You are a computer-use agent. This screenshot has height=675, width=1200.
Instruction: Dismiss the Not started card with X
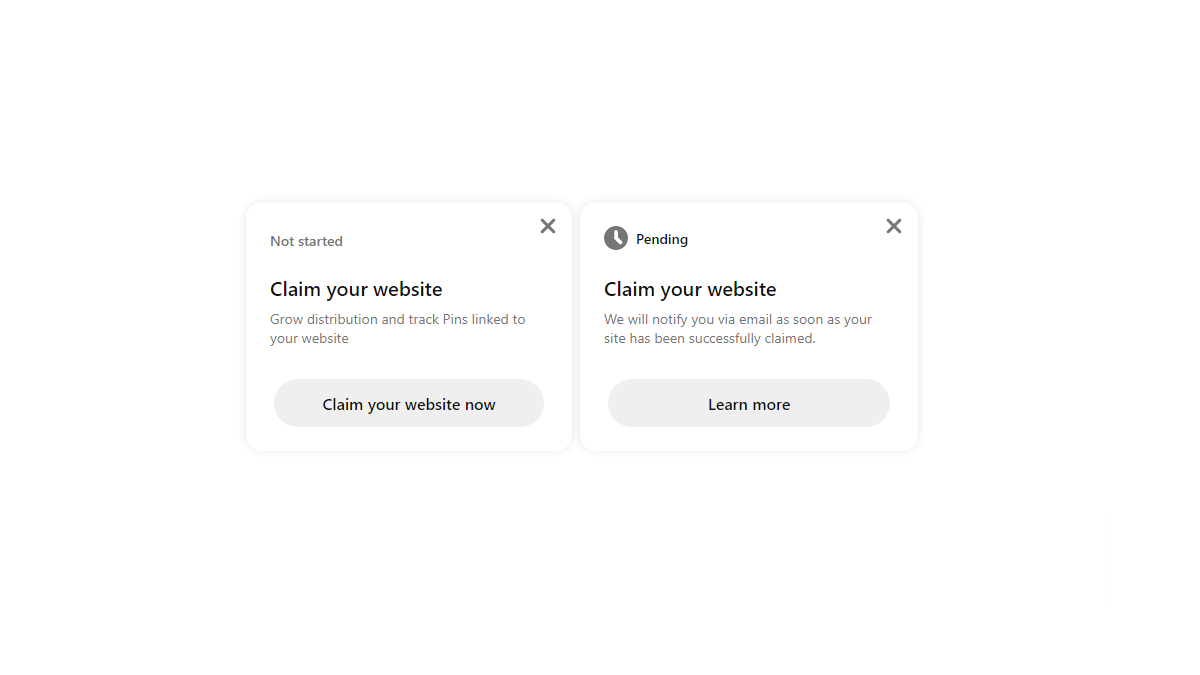pos(548,226)
